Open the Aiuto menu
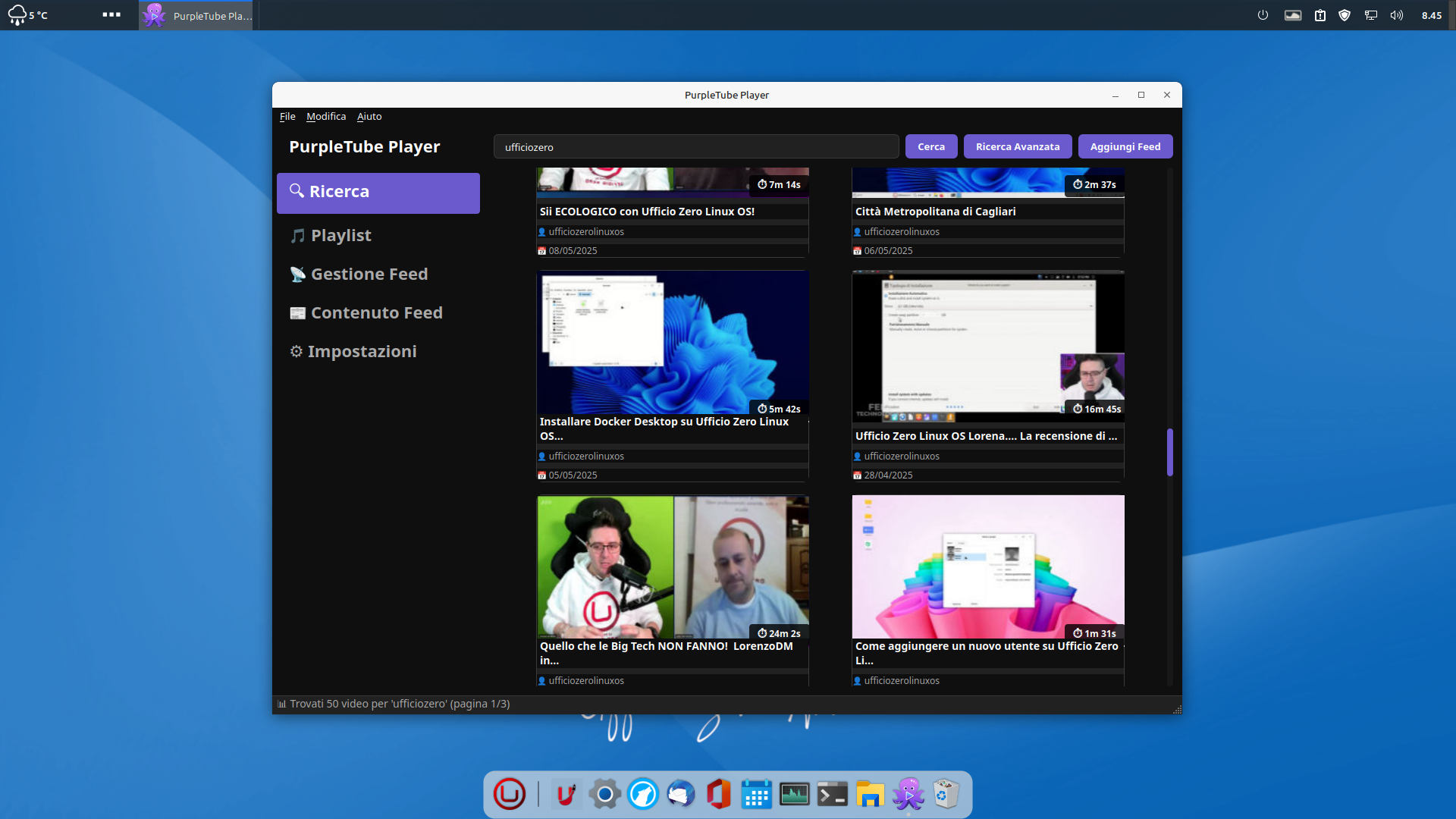The height and width of the screenshot is (819, 1456). [x=369, y=117]
